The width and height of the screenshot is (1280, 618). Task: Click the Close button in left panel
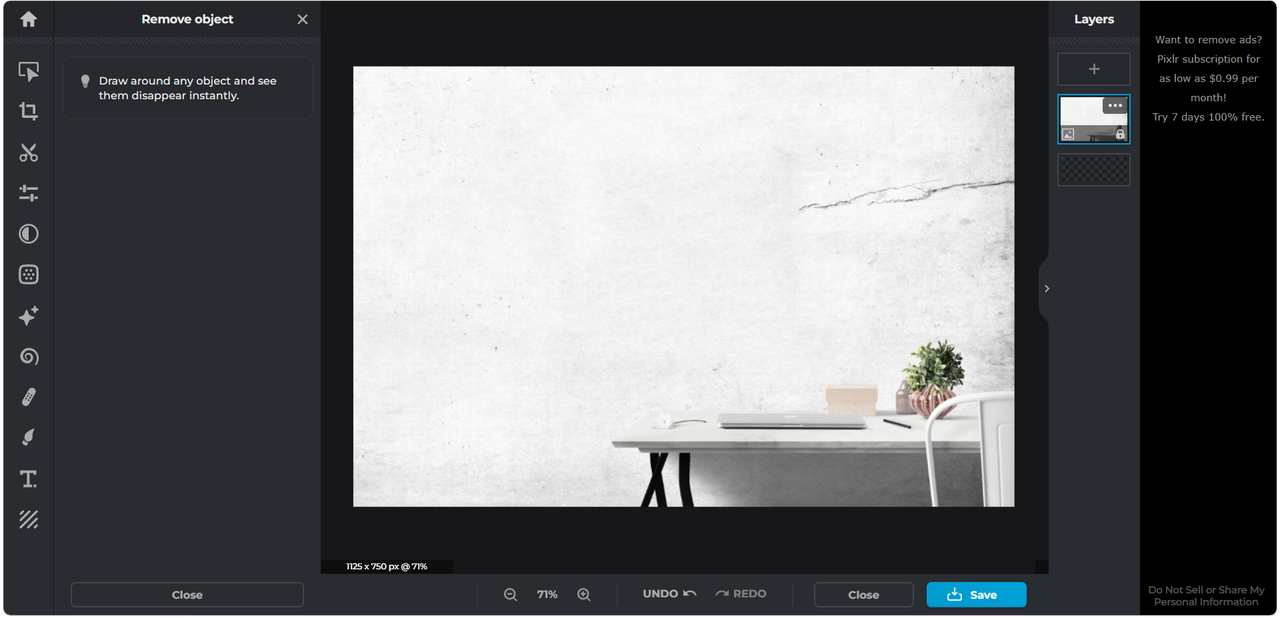(187, 595)
